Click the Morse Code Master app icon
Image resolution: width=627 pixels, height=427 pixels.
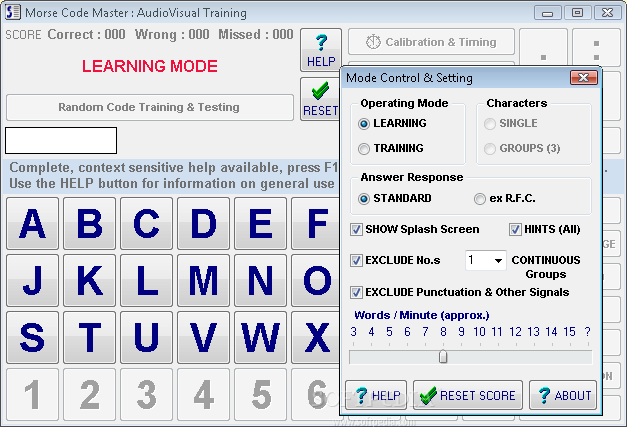click(13, 12)
